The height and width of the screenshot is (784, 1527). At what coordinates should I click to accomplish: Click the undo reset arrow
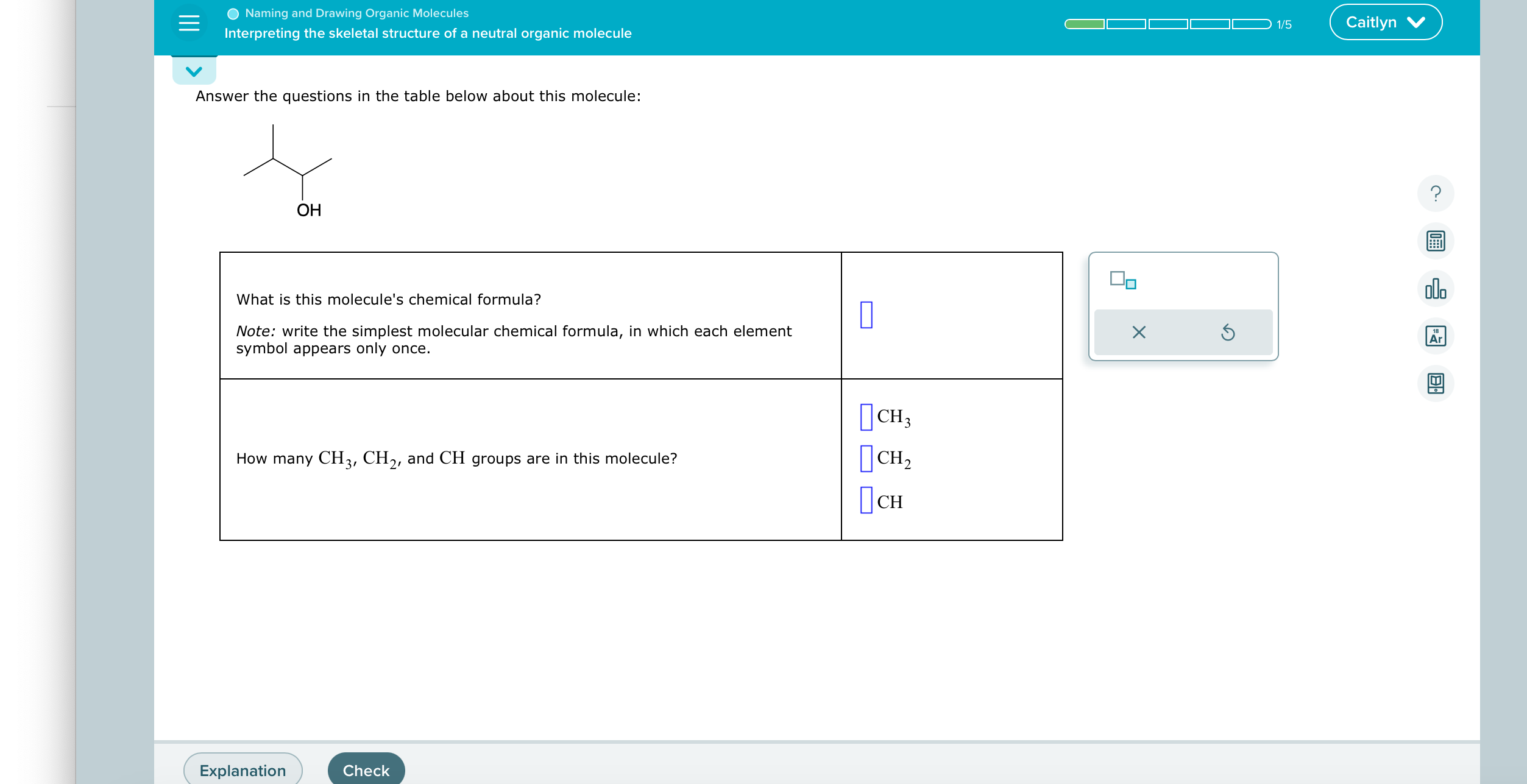[x=1227, y=333]
